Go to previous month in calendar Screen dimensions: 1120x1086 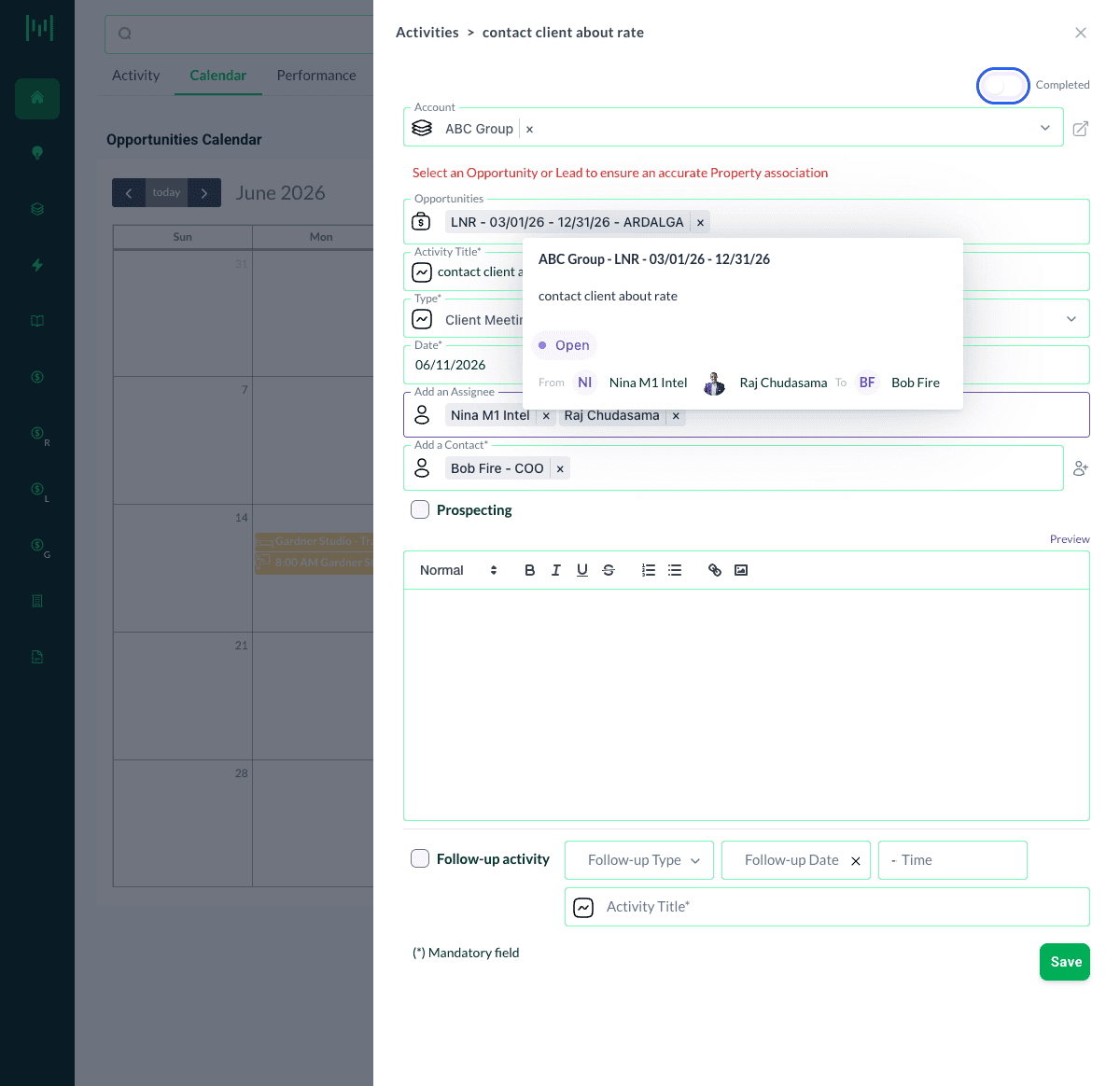[129, 193]
